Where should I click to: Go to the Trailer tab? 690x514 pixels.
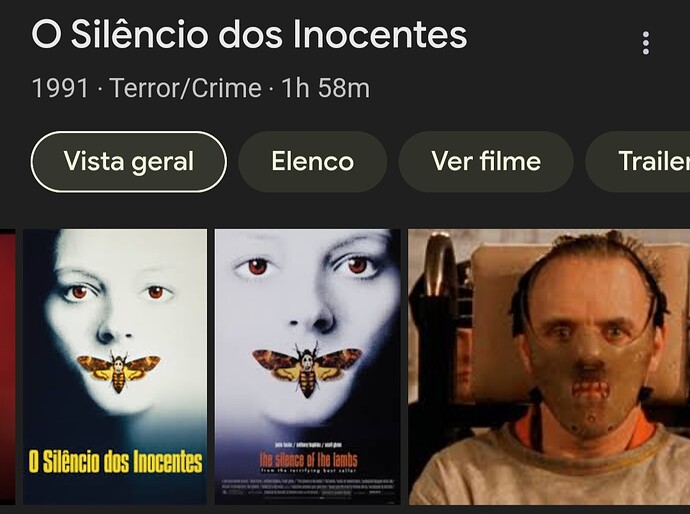click(x=638, y=162)
